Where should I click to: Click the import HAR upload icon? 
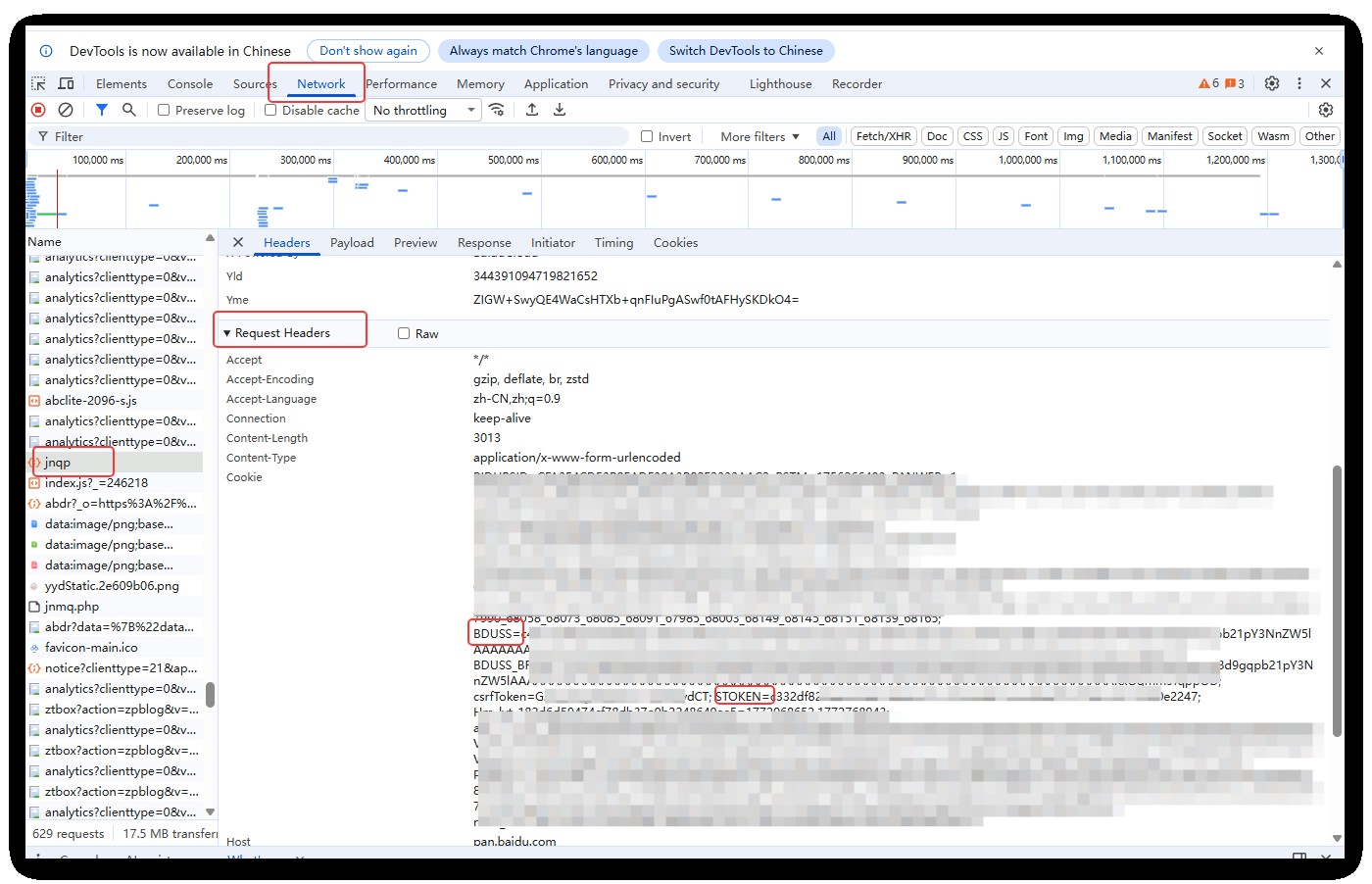click(532, 110)
